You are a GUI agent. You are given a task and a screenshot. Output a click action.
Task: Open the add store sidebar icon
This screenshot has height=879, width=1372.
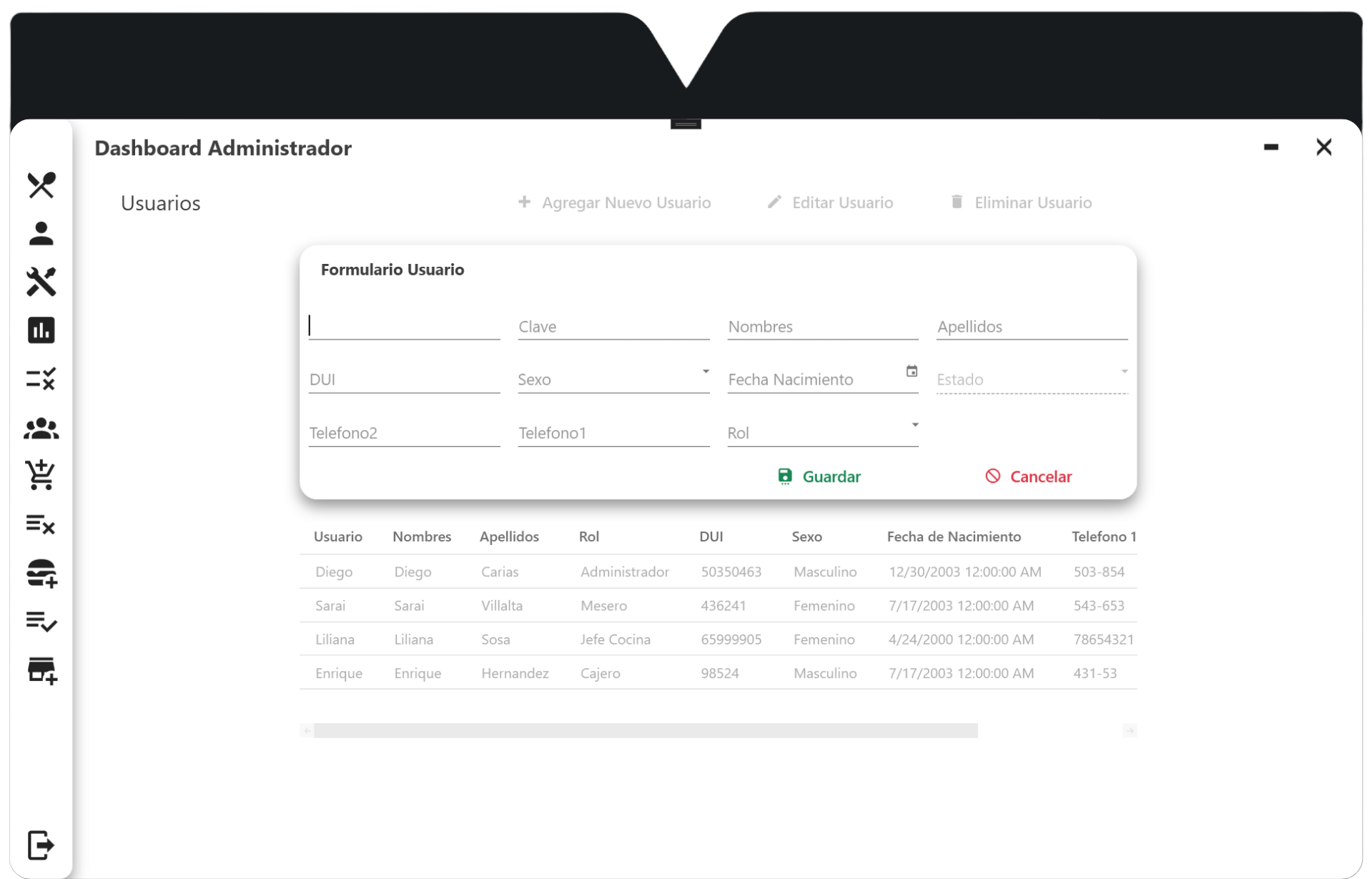coord(41,670)
